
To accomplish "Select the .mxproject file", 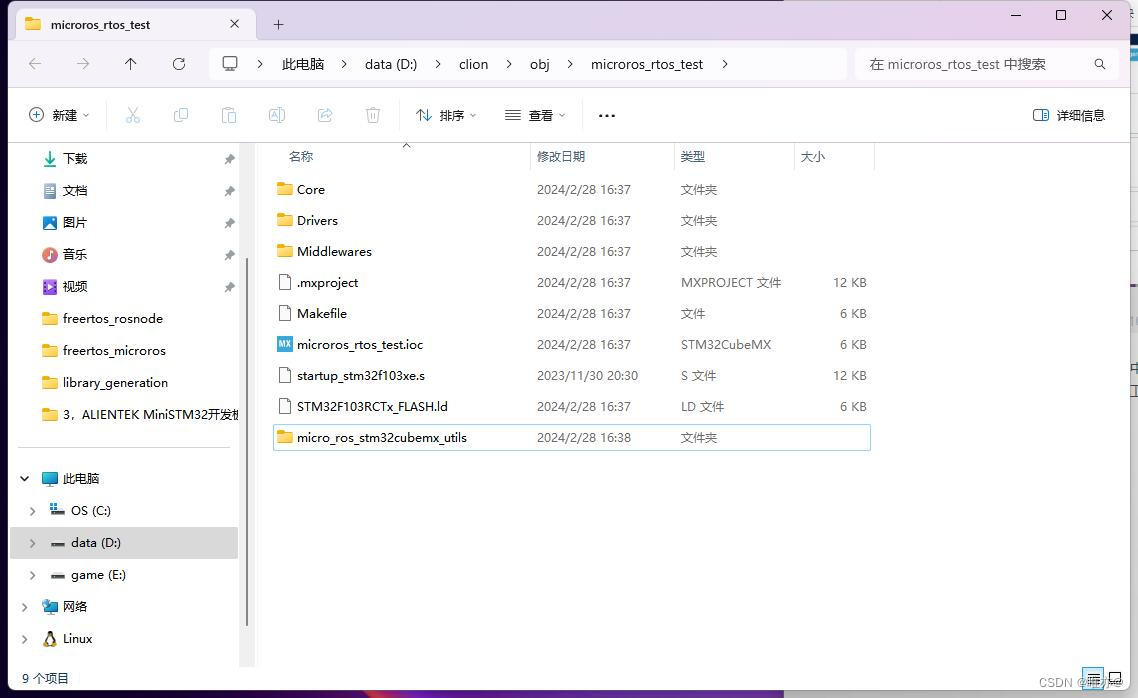I will [571, 282].
